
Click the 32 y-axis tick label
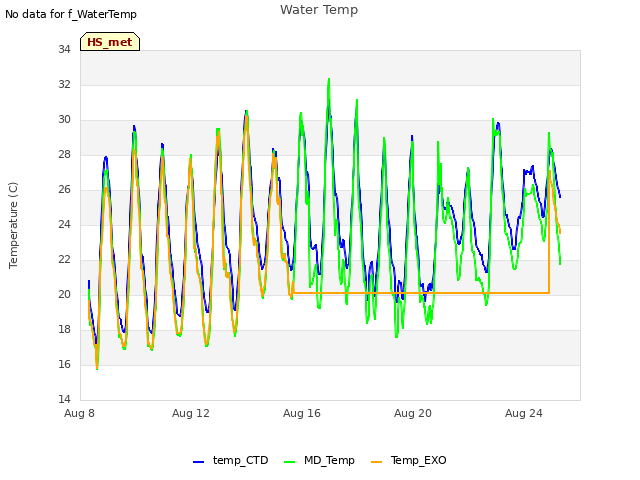click(x=64, y=84)
